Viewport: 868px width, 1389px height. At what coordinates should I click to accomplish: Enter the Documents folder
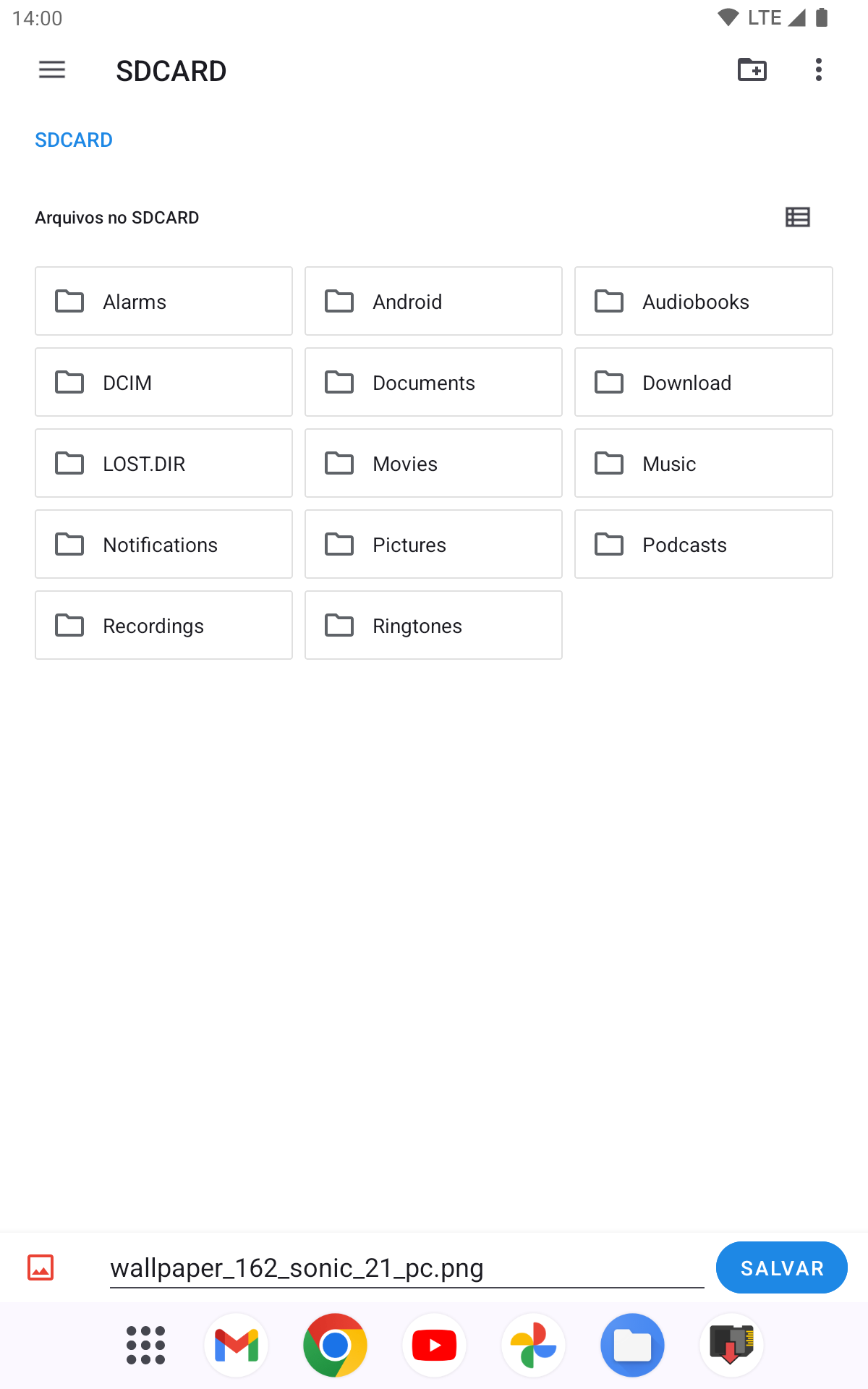(x=433, y=382)
